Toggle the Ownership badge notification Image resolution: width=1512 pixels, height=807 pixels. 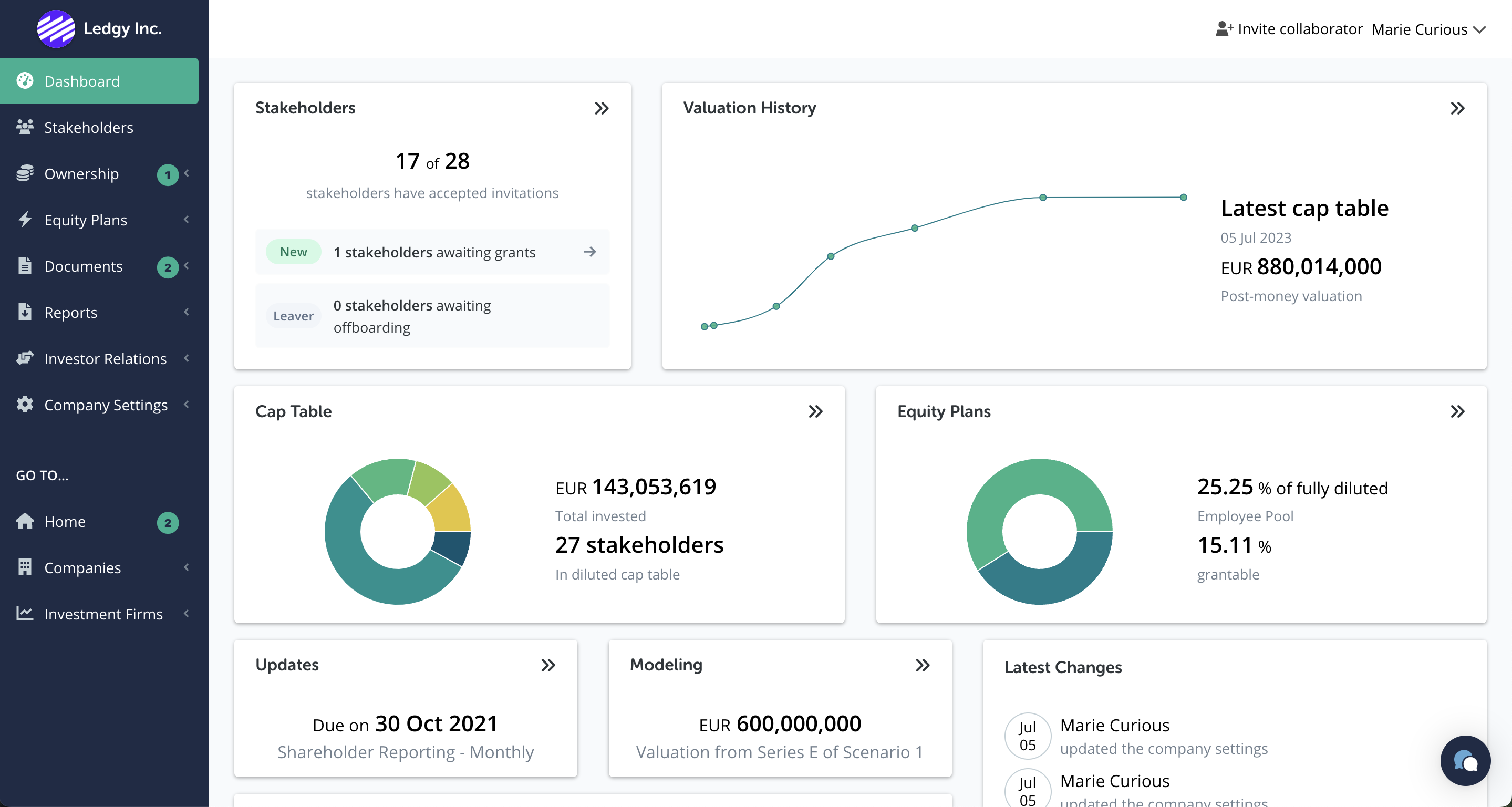167,173
